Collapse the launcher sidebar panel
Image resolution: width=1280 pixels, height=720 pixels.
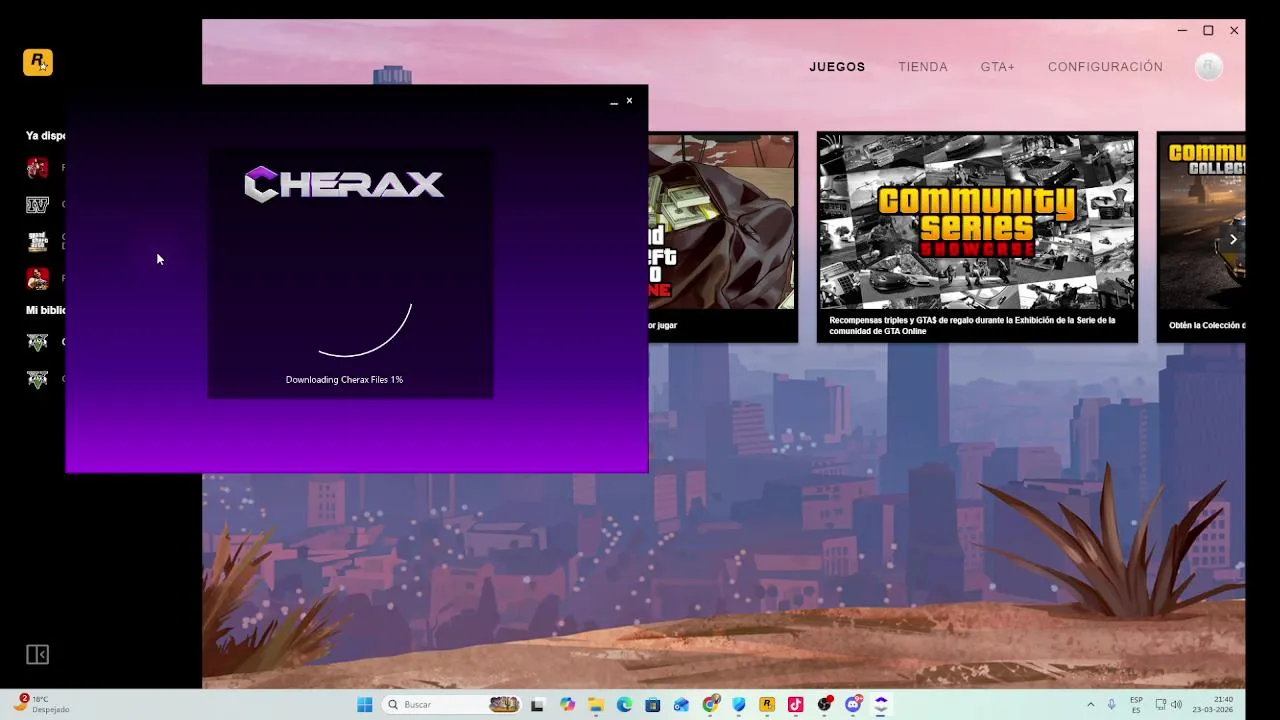click(x=37, y=655)
